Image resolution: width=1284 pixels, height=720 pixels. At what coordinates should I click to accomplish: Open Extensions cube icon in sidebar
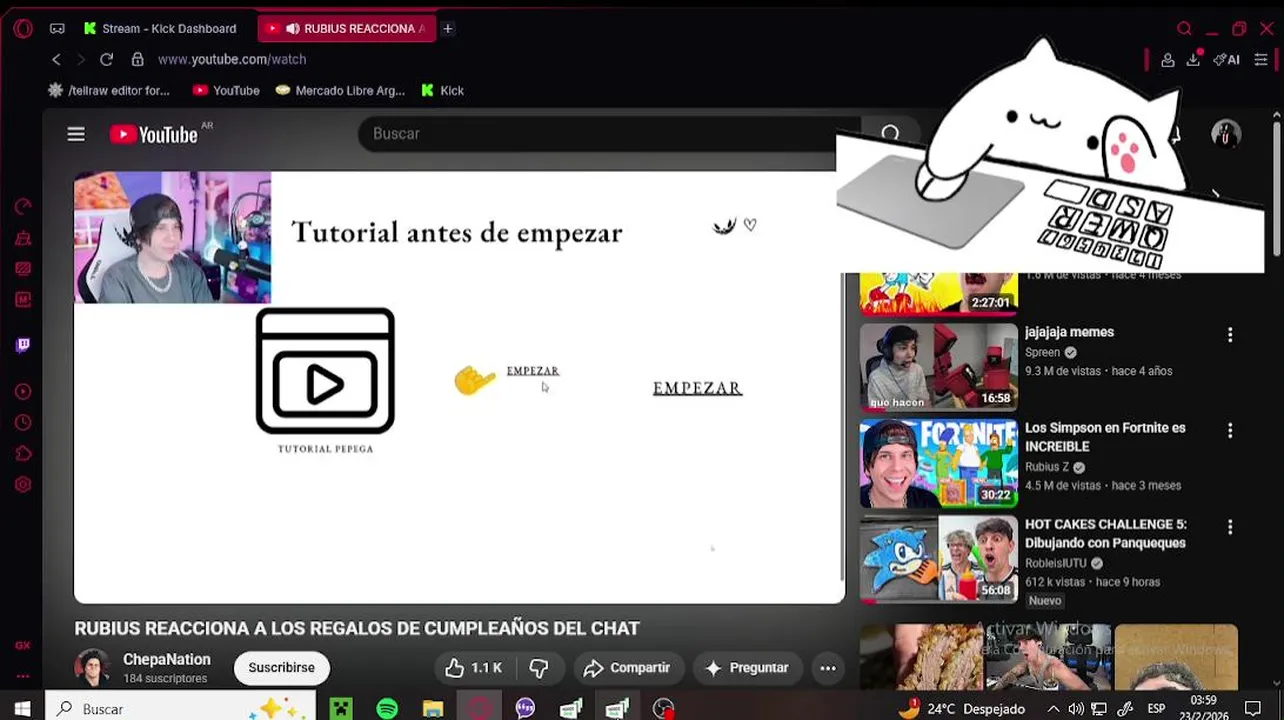coord(23,454)
